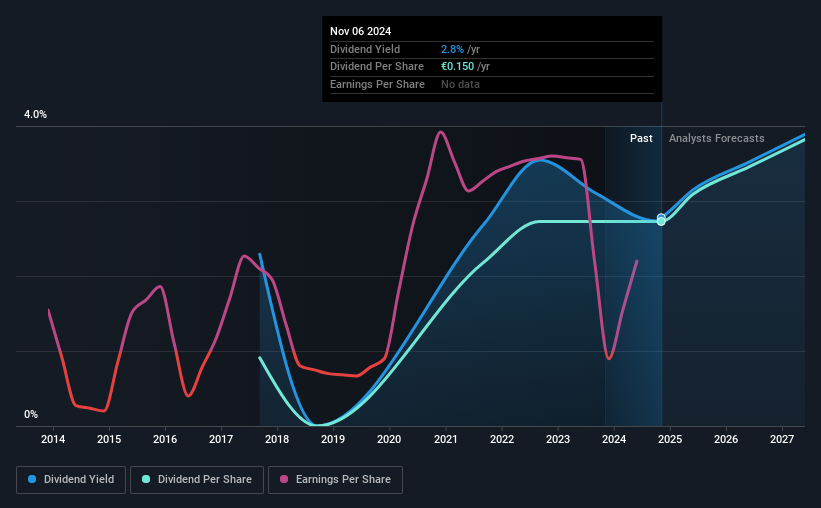This screenshot has width=821, height=508.
Task: Click the 2020 x-axis label
Action: tap(389, 439)
